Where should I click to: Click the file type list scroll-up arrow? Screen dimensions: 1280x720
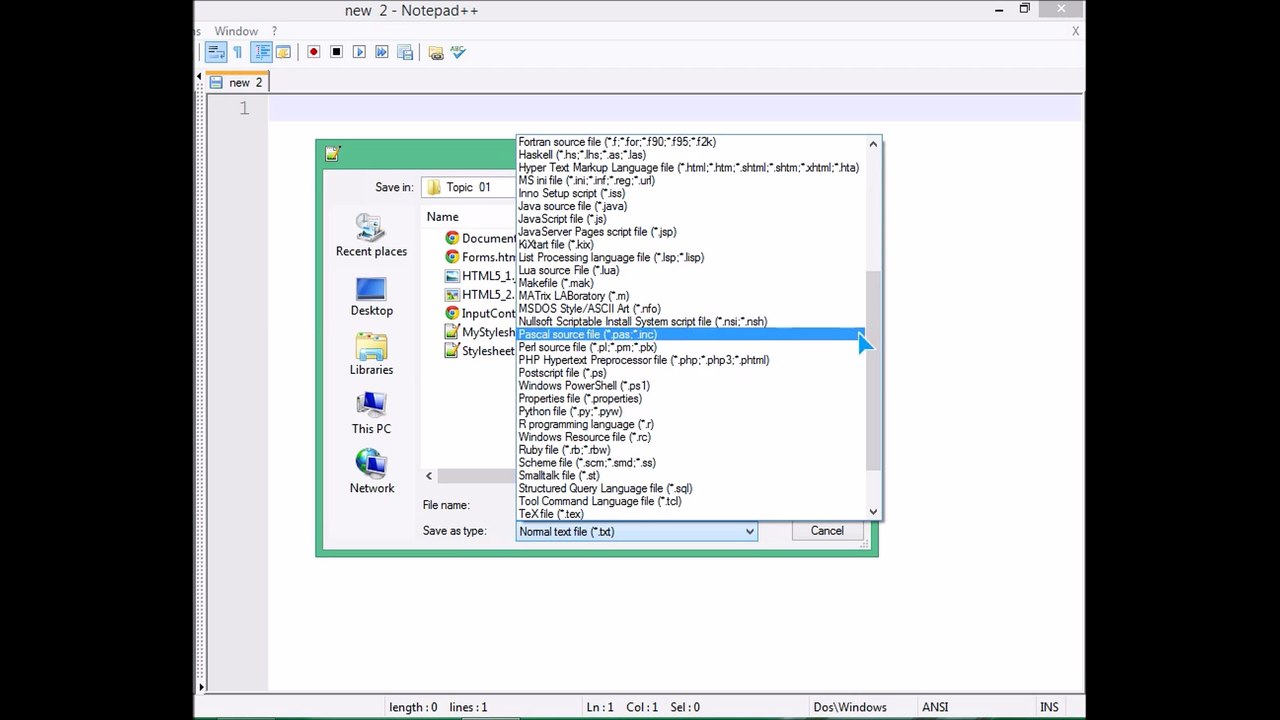pyautogui.click(x=873, y=144)
